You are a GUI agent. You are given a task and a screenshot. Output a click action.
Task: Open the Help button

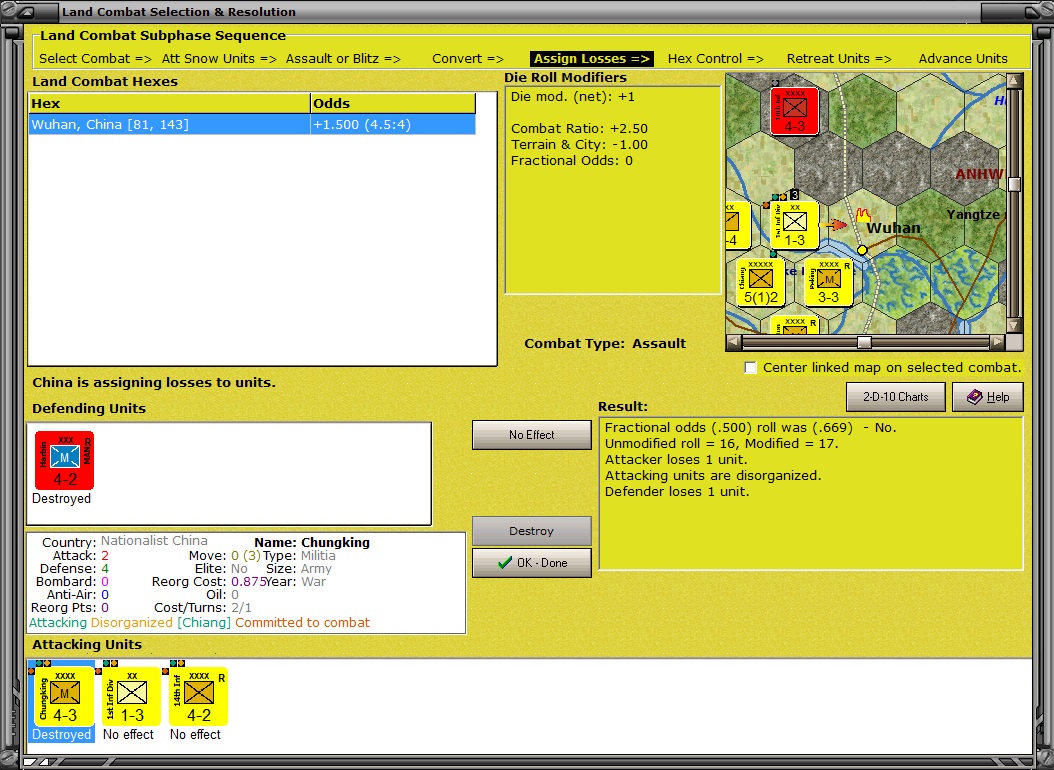pos(988,397)
